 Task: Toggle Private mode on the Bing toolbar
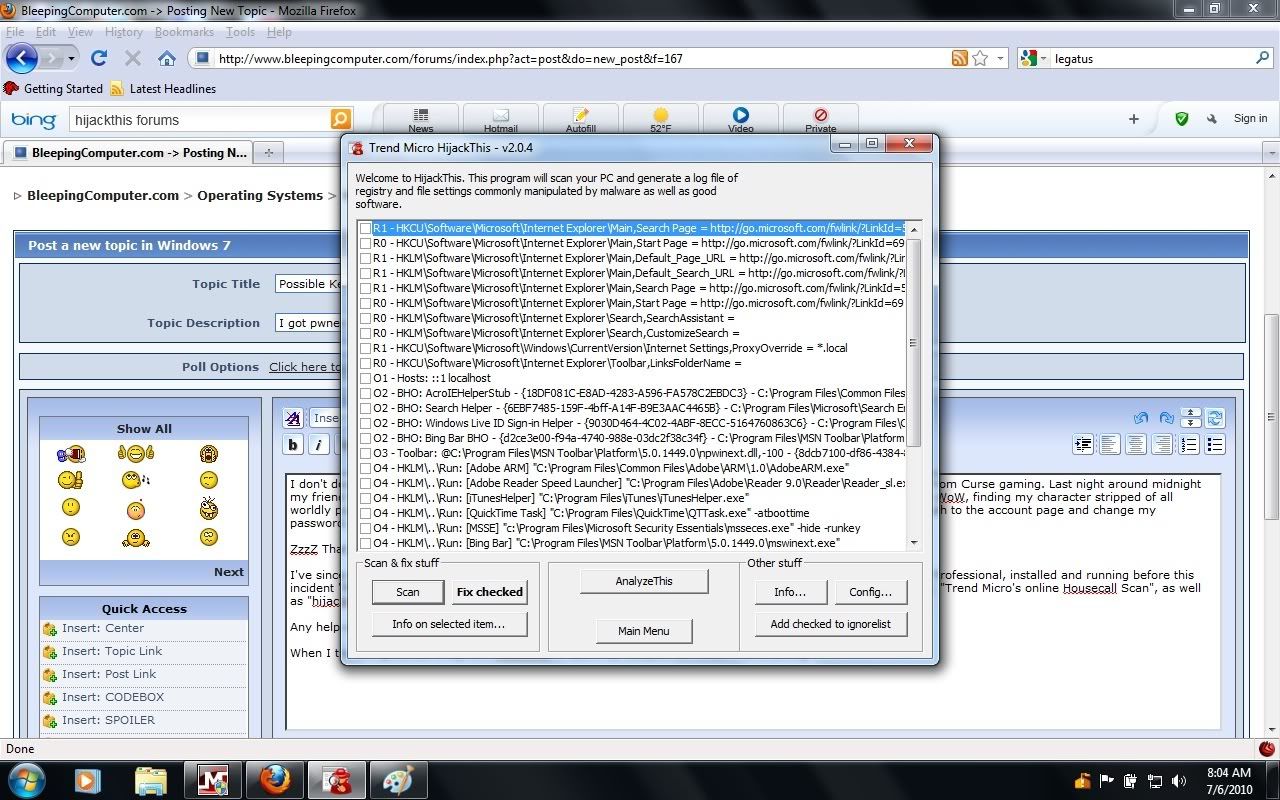pos(820,119)
